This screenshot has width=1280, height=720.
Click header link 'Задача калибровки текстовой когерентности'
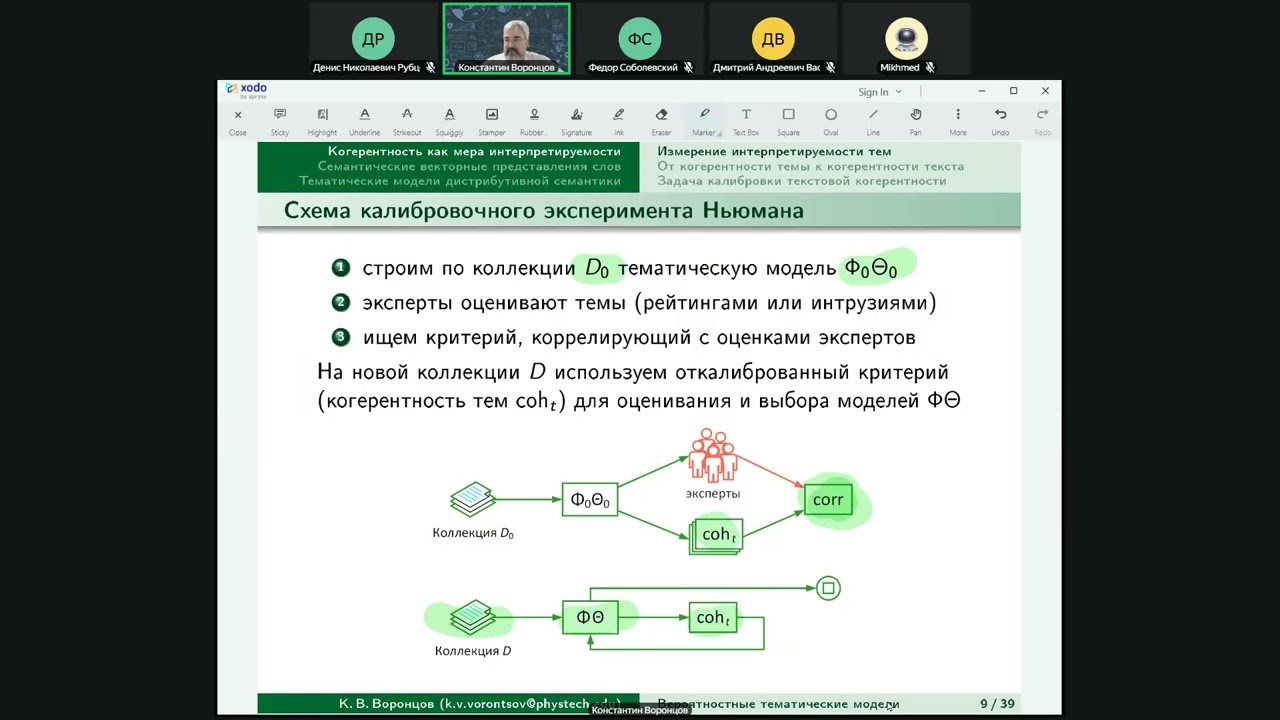(x=801, y=181)
